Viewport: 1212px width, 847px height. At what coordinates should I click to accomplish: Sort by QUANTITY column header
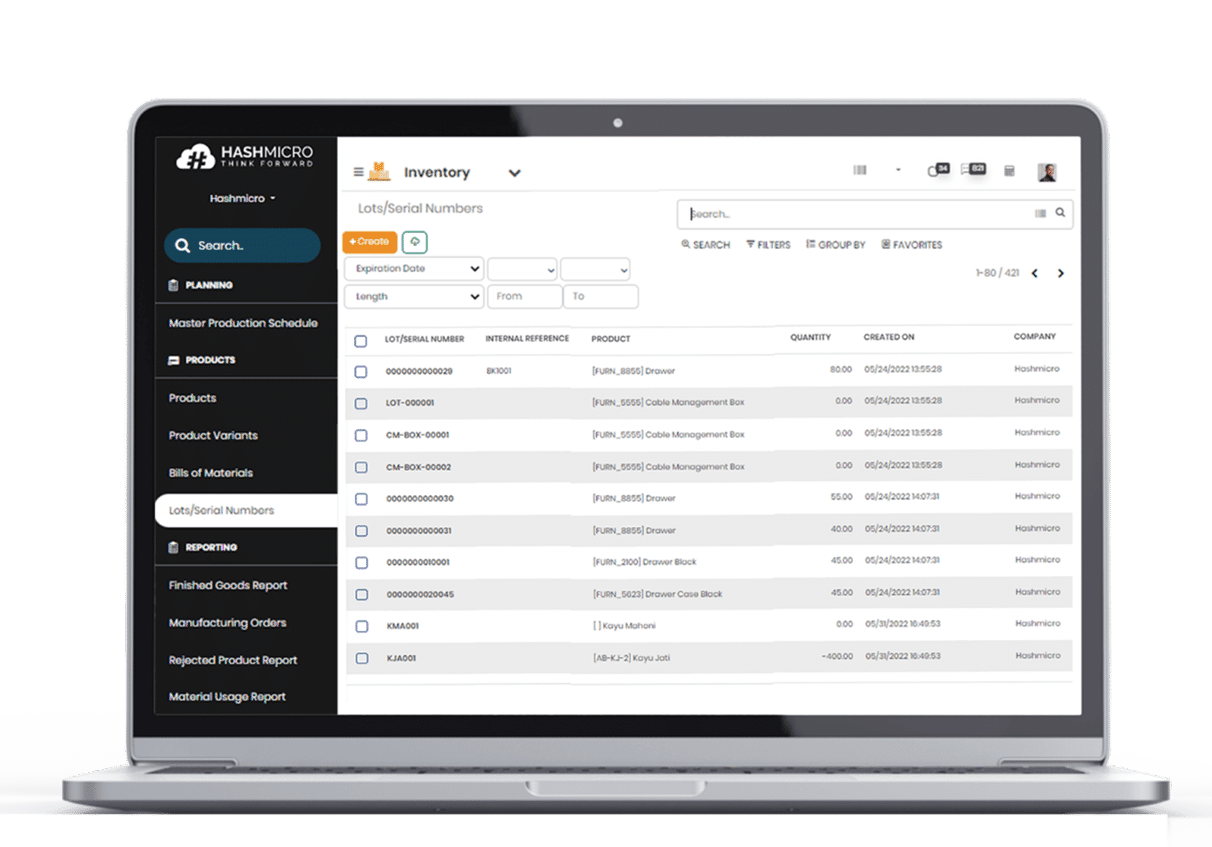click(x=810, y=338)
